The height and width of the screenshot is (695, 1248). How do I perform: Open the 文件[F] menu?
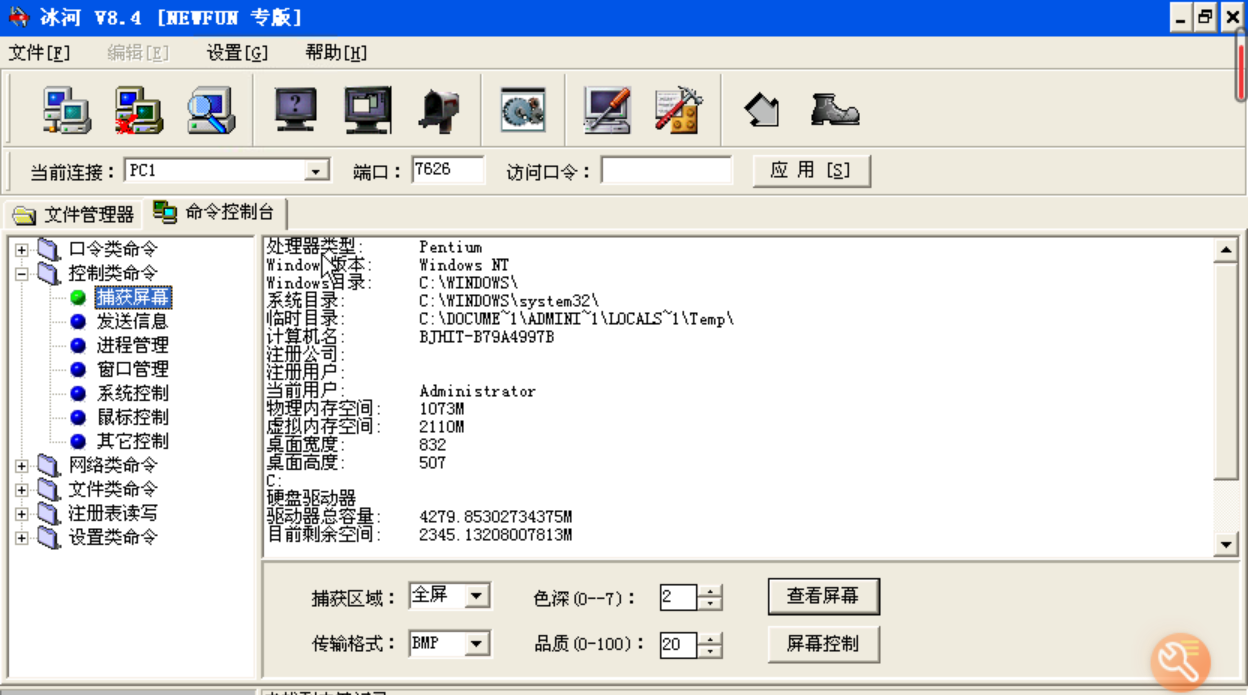[39, 53]
